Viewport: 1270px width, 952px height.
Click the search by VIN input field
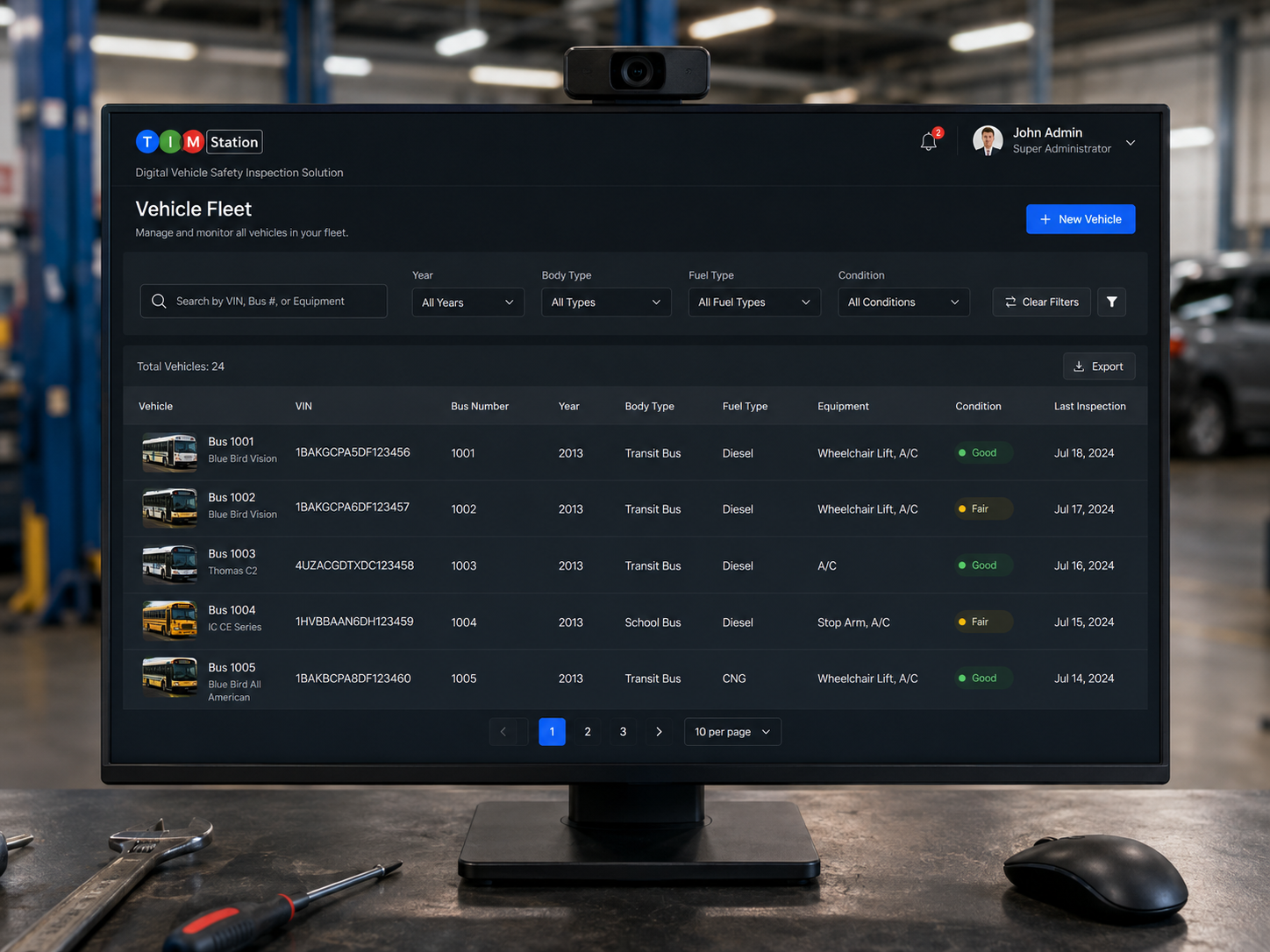(x=263, y=301)
